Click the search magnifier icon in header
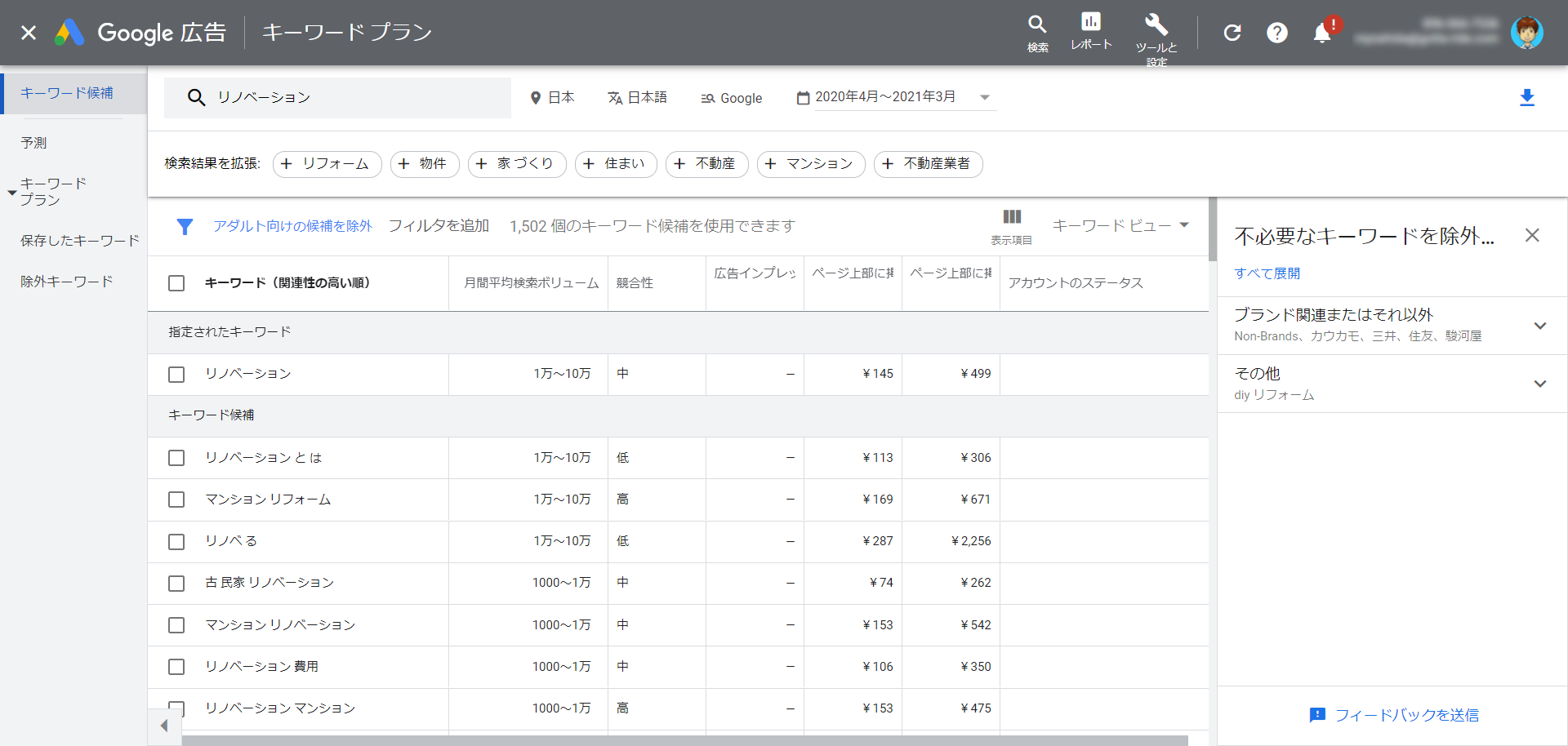Image resolution: width=1568 pixels, height=746 pixels. (x=1037, y=25)
